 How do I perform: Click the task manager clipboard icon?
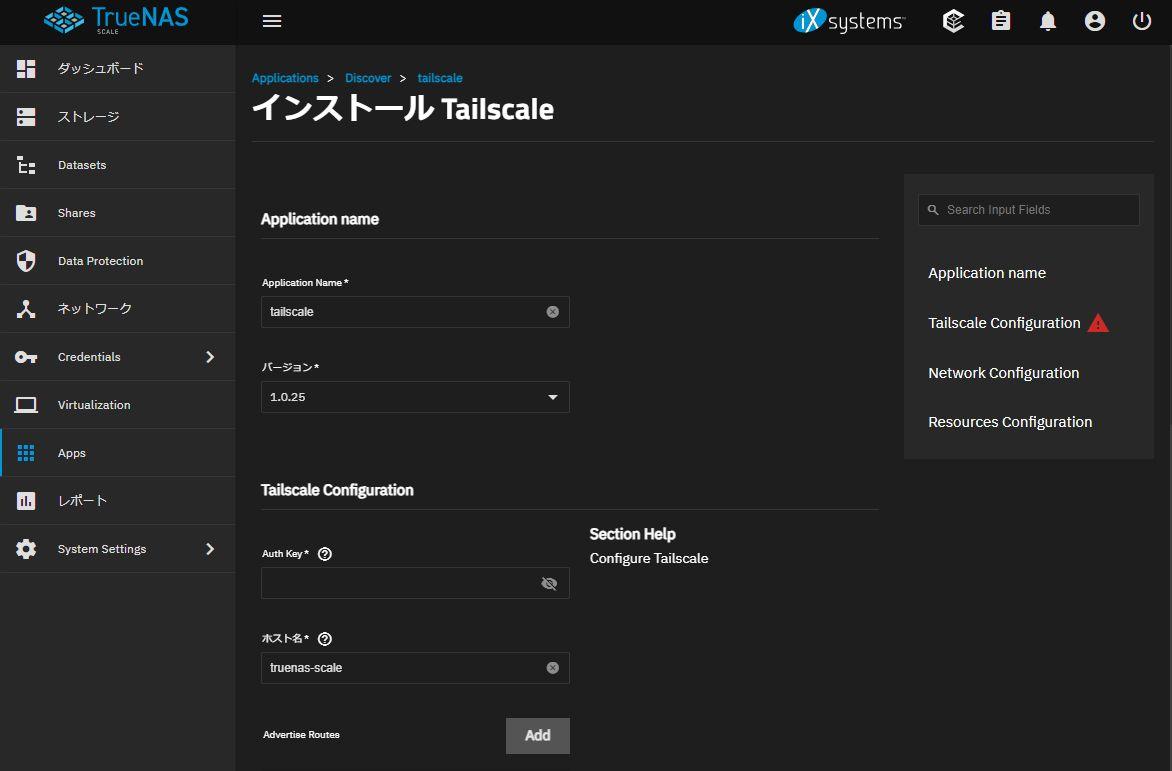click(1000, 20)
